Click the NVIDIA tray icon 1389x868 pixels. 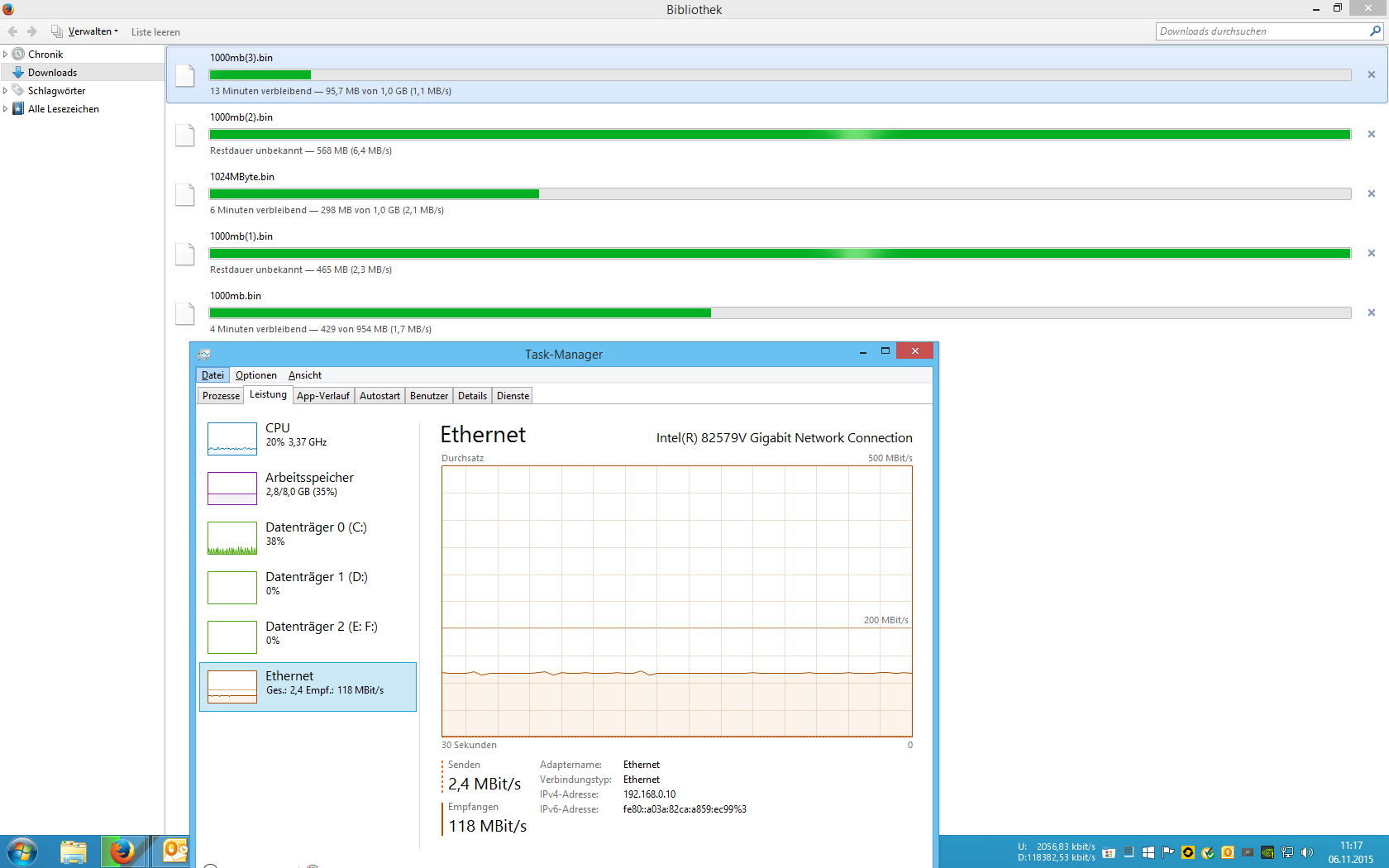[1267, 852]
